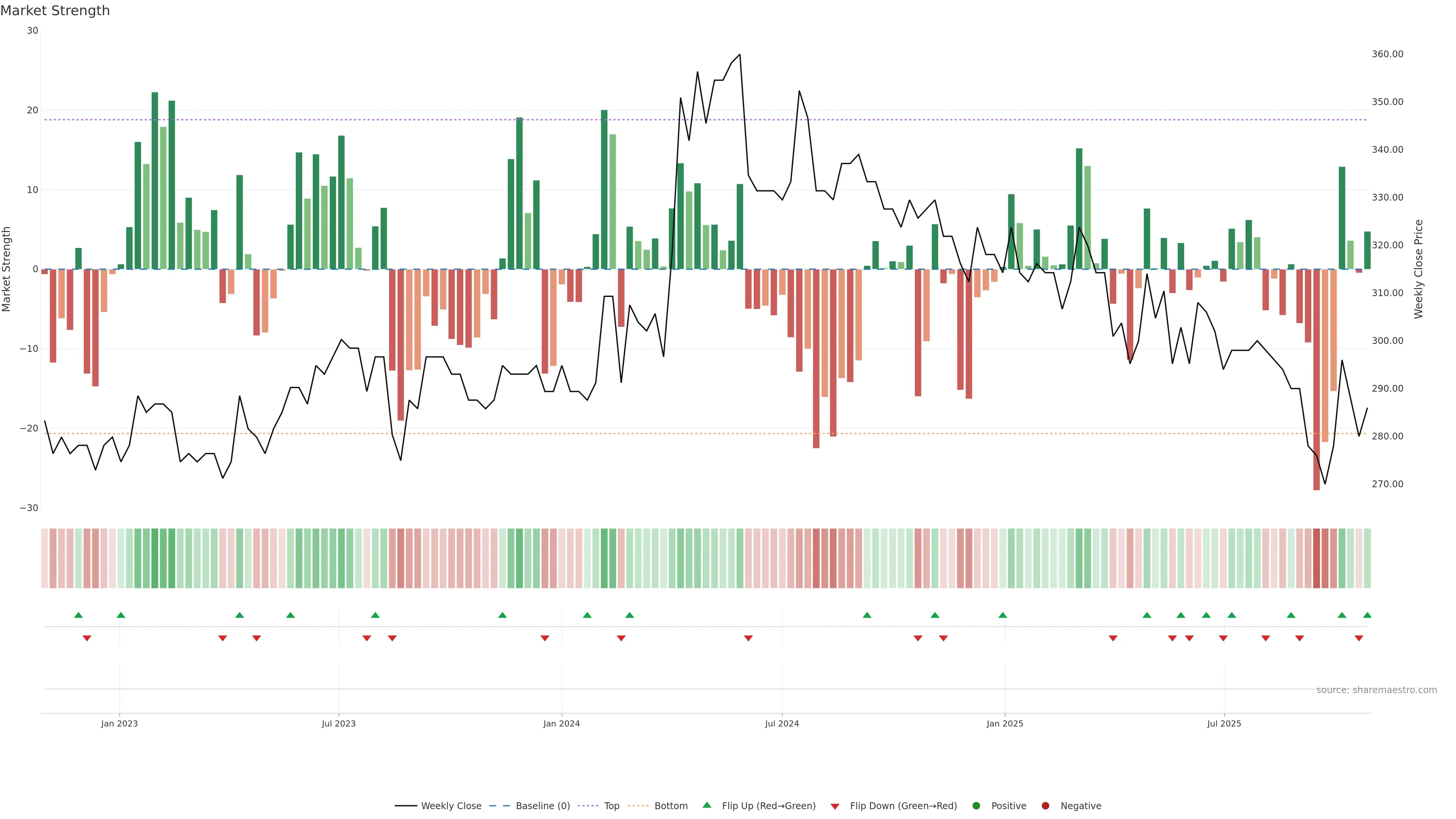The image size is (1456, 819).
Task: Click Weekly Close Price axis title
Action: coord(1418,269)
